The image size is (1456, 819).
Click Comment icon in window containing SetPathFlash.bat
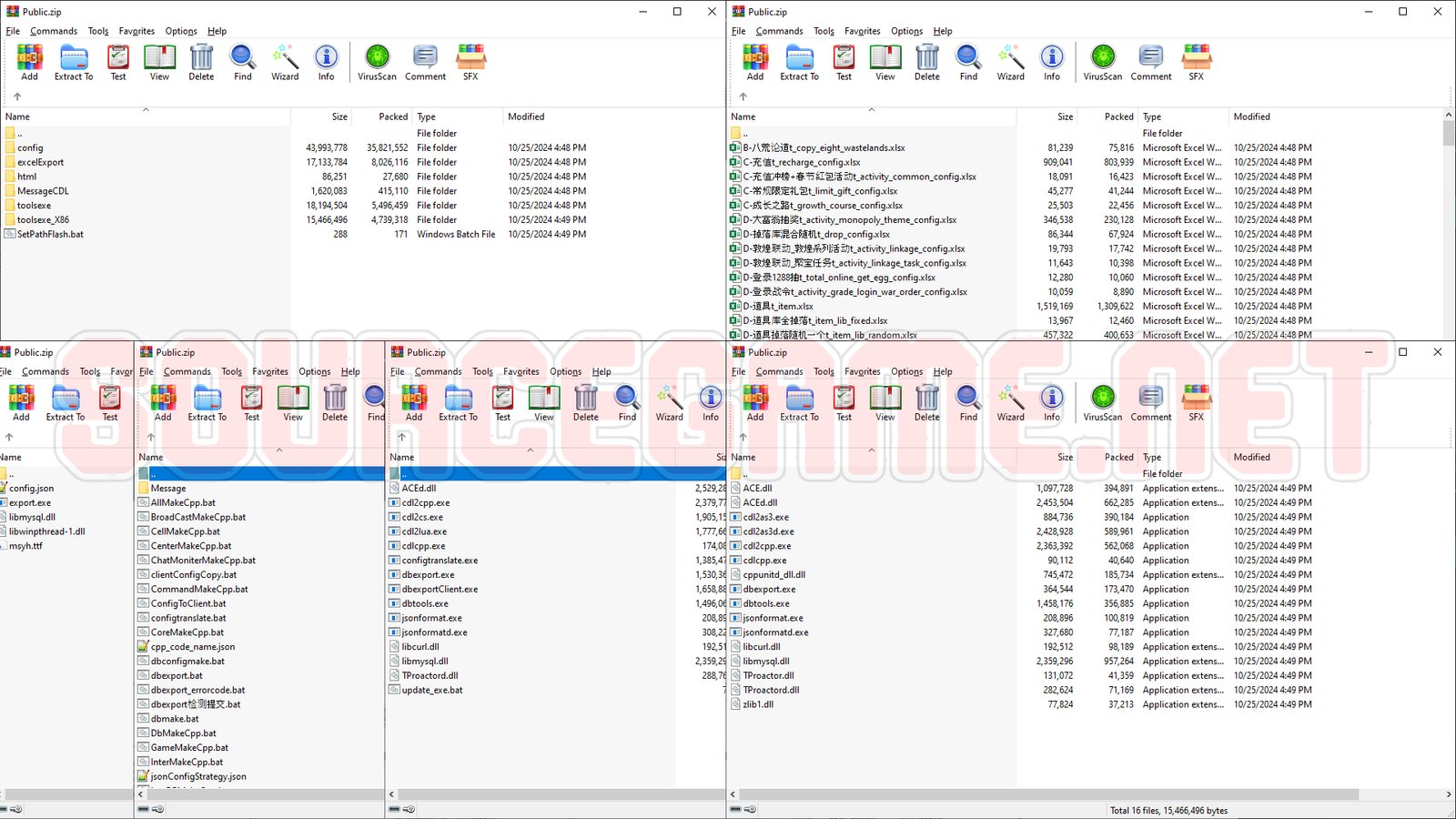coord(425,62)
